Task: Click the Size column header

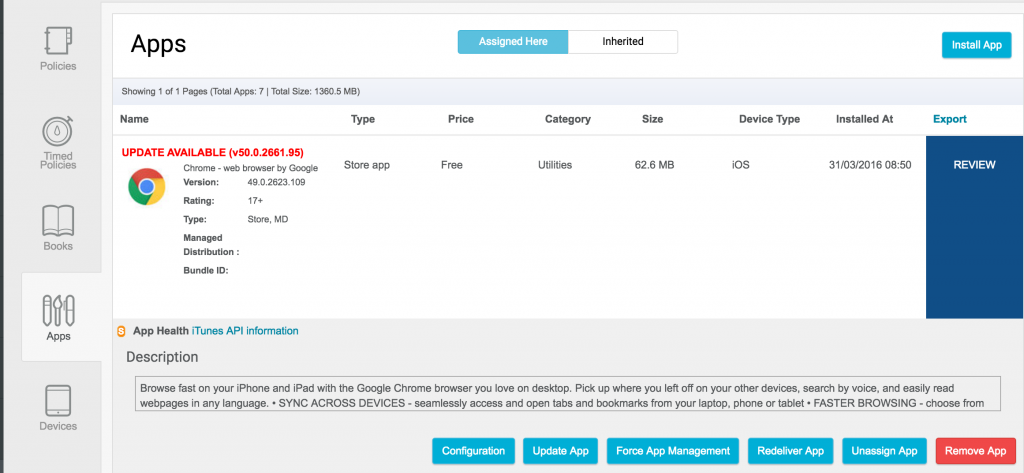Action: tap(652, 119)
